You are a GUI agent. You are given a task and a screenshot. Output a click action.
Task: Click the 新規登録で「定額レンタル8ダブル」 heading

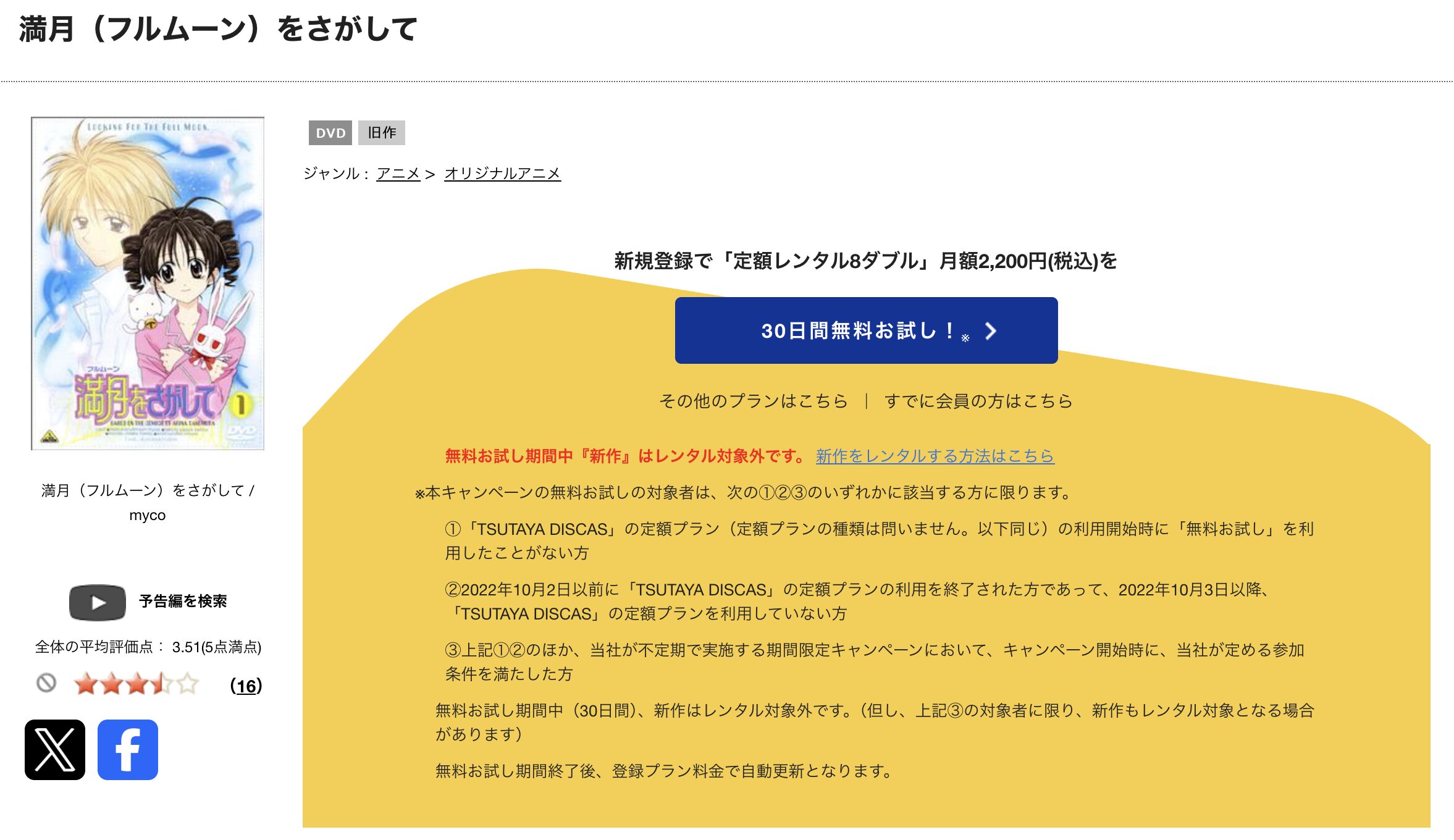tap(866, 261)
